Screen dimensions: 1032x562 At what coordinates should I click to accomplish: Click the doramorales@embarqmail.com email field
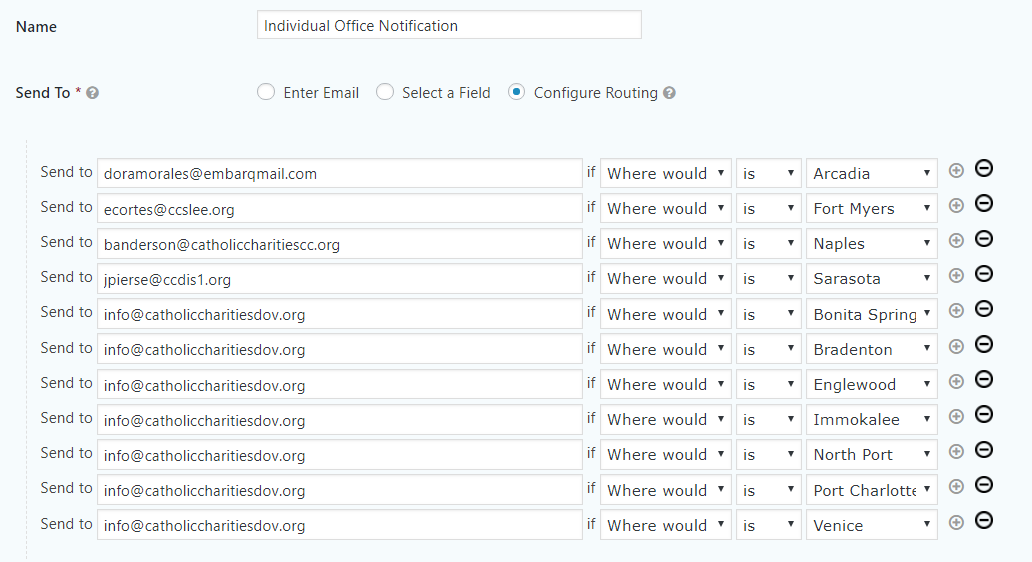339,173
